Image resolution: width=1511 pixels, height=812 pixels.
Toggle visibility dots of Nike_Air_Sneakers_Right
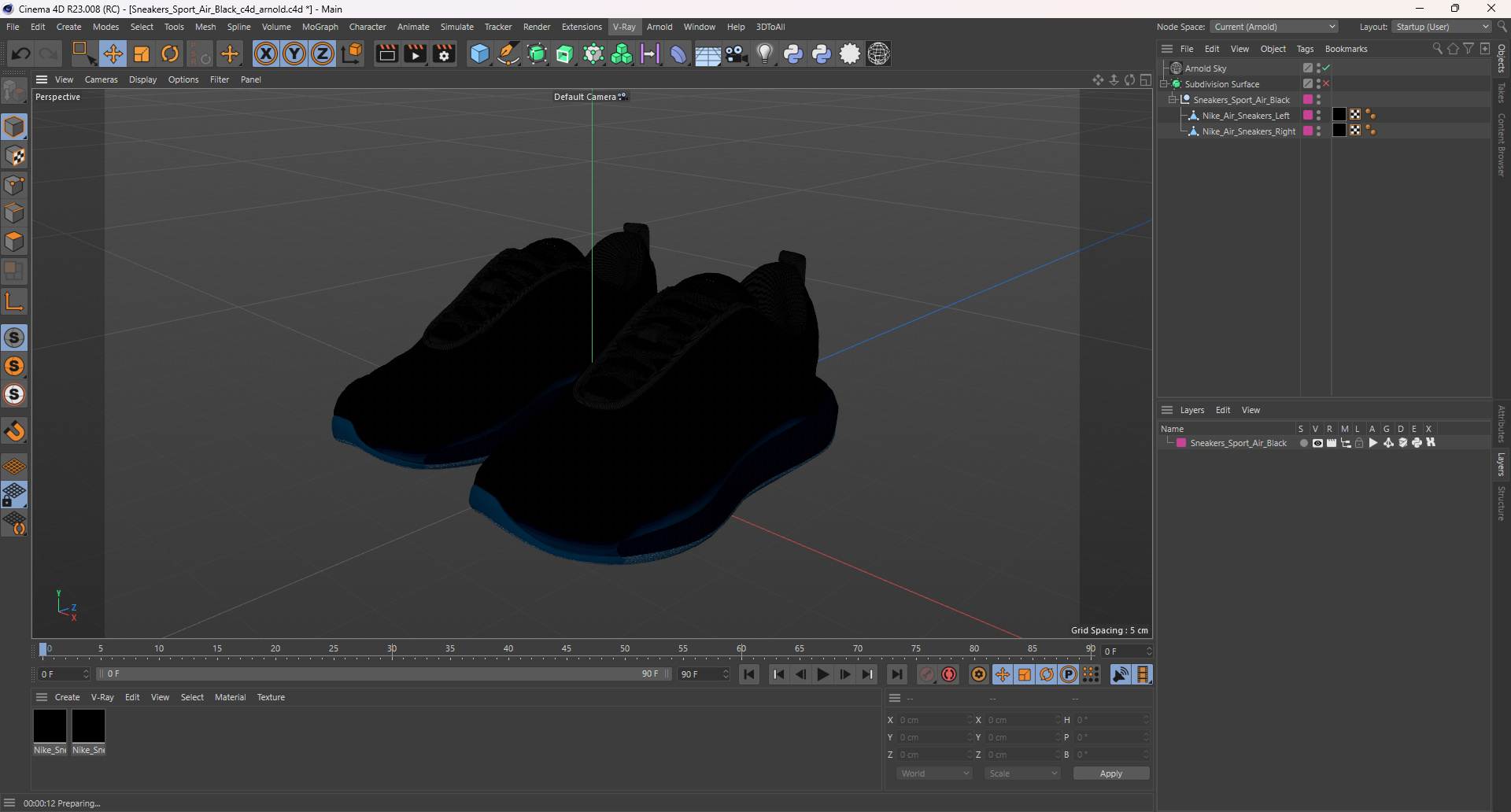1318,131
